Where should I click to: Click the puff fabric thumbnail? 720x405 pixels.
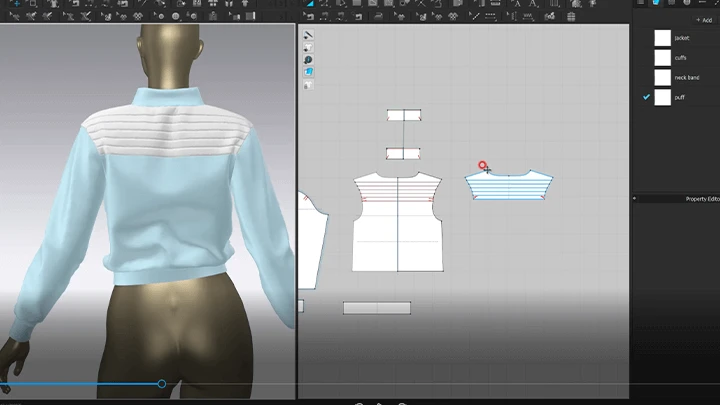(663, 97)
